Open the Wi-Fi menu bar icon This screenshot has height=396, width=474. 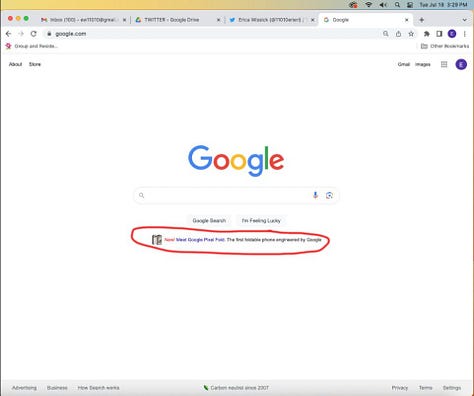point(368,5)
